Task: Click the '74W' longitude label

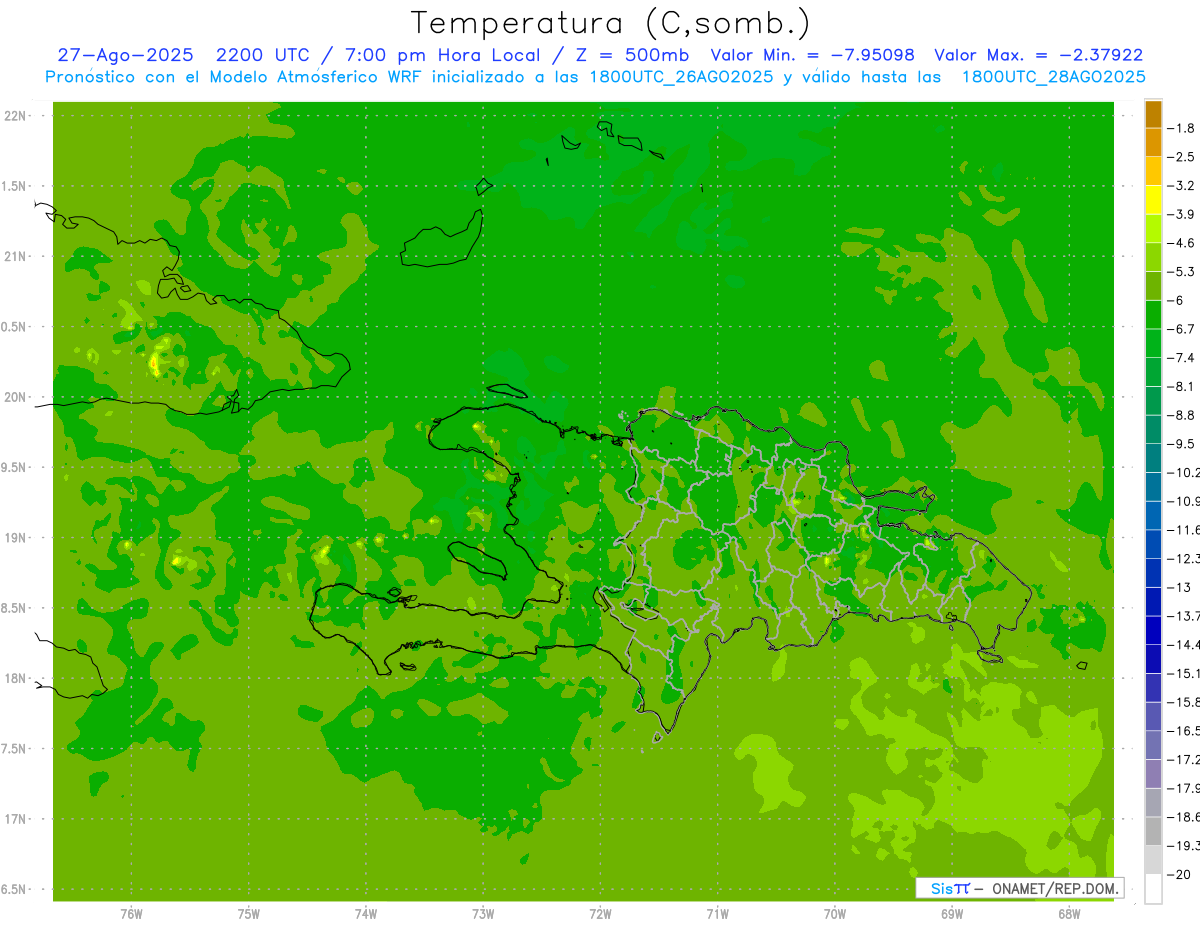Action: (365, 913)
